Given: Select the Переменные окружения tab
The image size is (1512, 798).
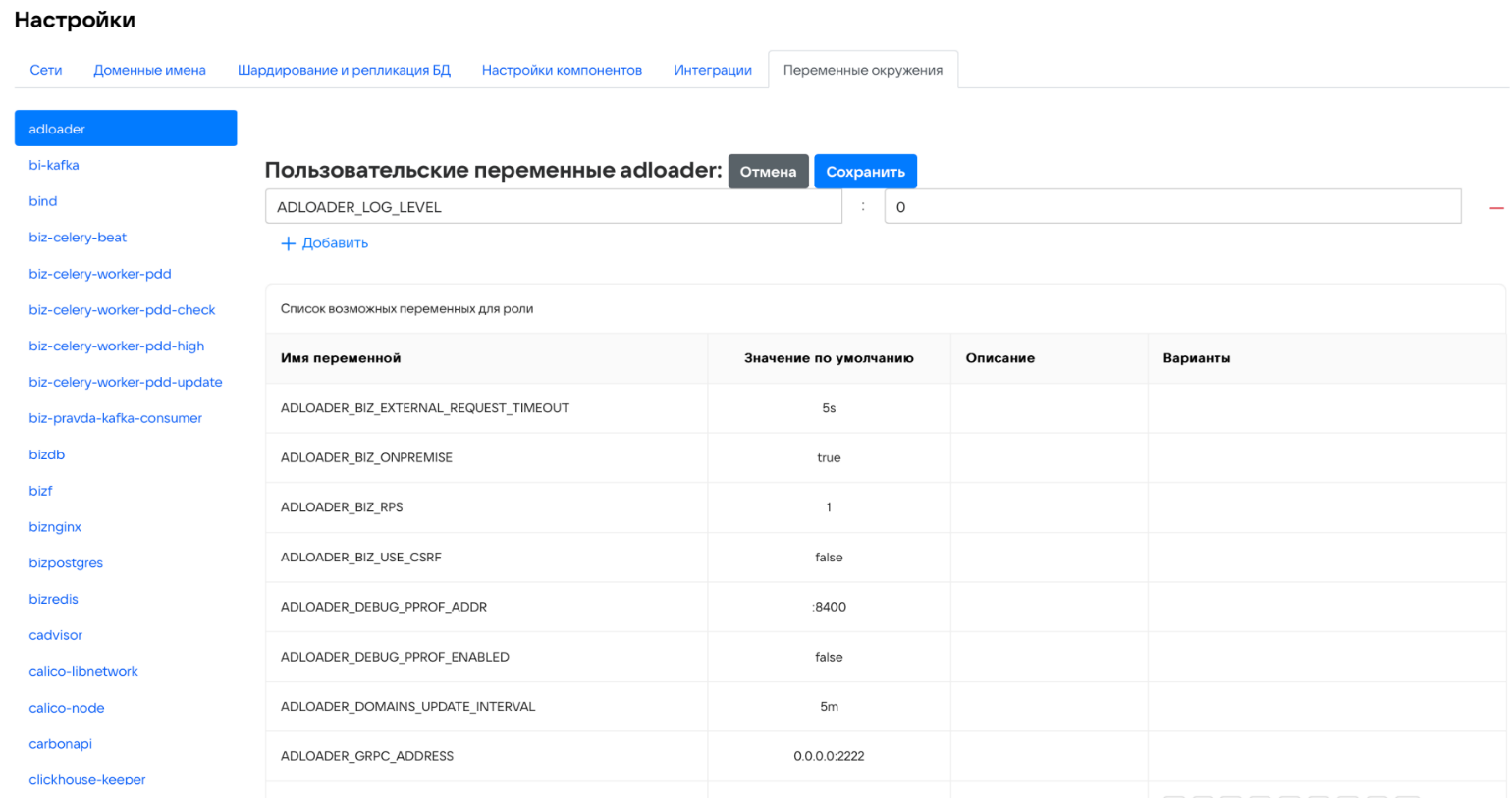Looking at the screenshot, I should click(862, 70).
